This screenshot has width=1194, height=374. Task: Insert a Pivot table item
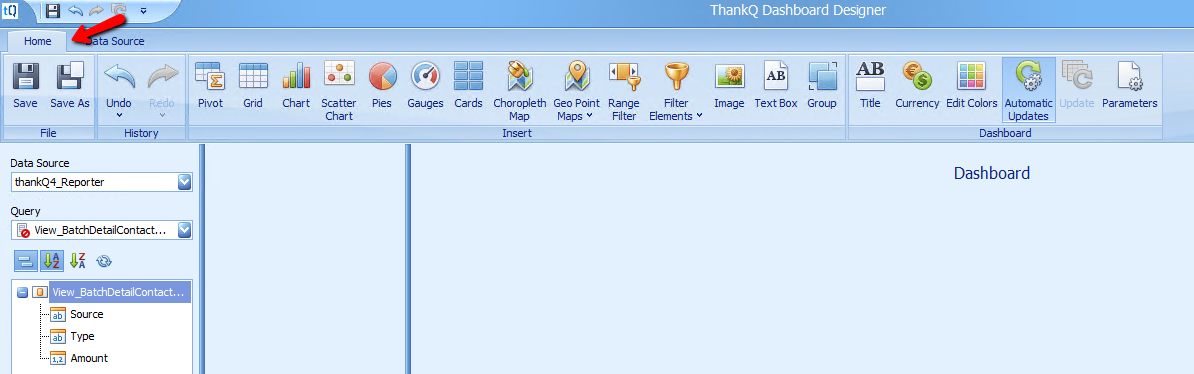(x=209, y=85)
